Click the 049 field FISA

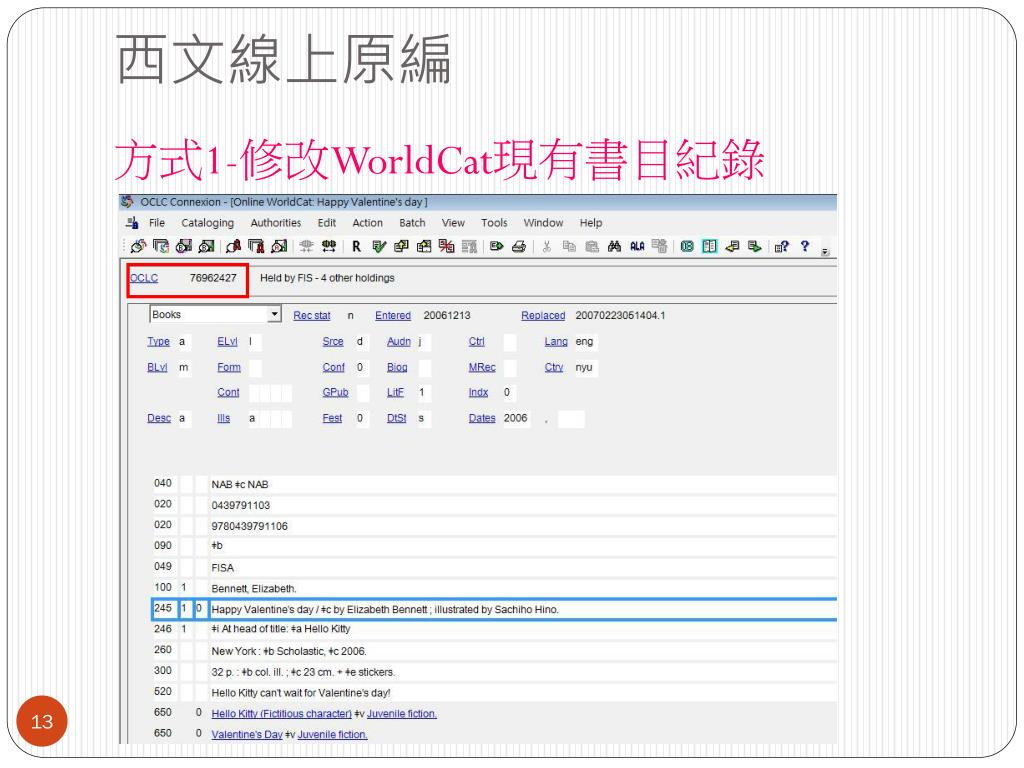tap(222, 568)
